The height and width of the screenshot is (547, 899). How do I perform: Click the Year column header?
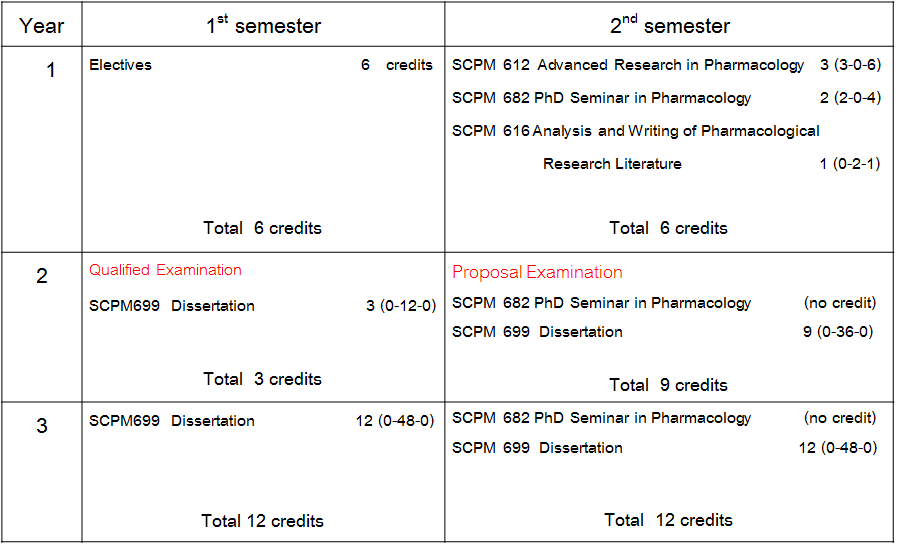tap(41, 26)
